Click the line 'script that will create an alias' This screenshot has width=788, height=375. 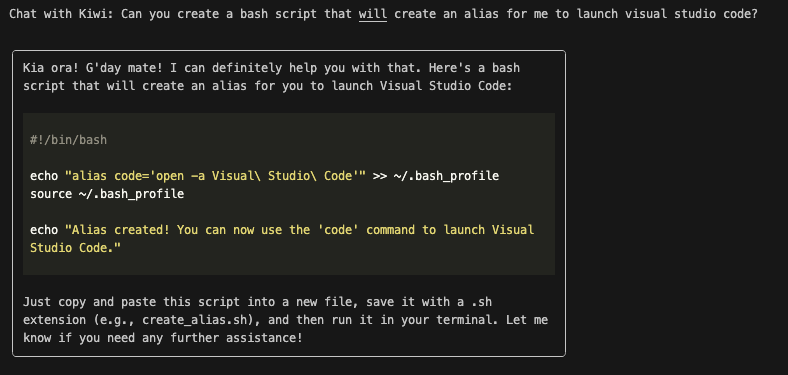click(267, 86)
